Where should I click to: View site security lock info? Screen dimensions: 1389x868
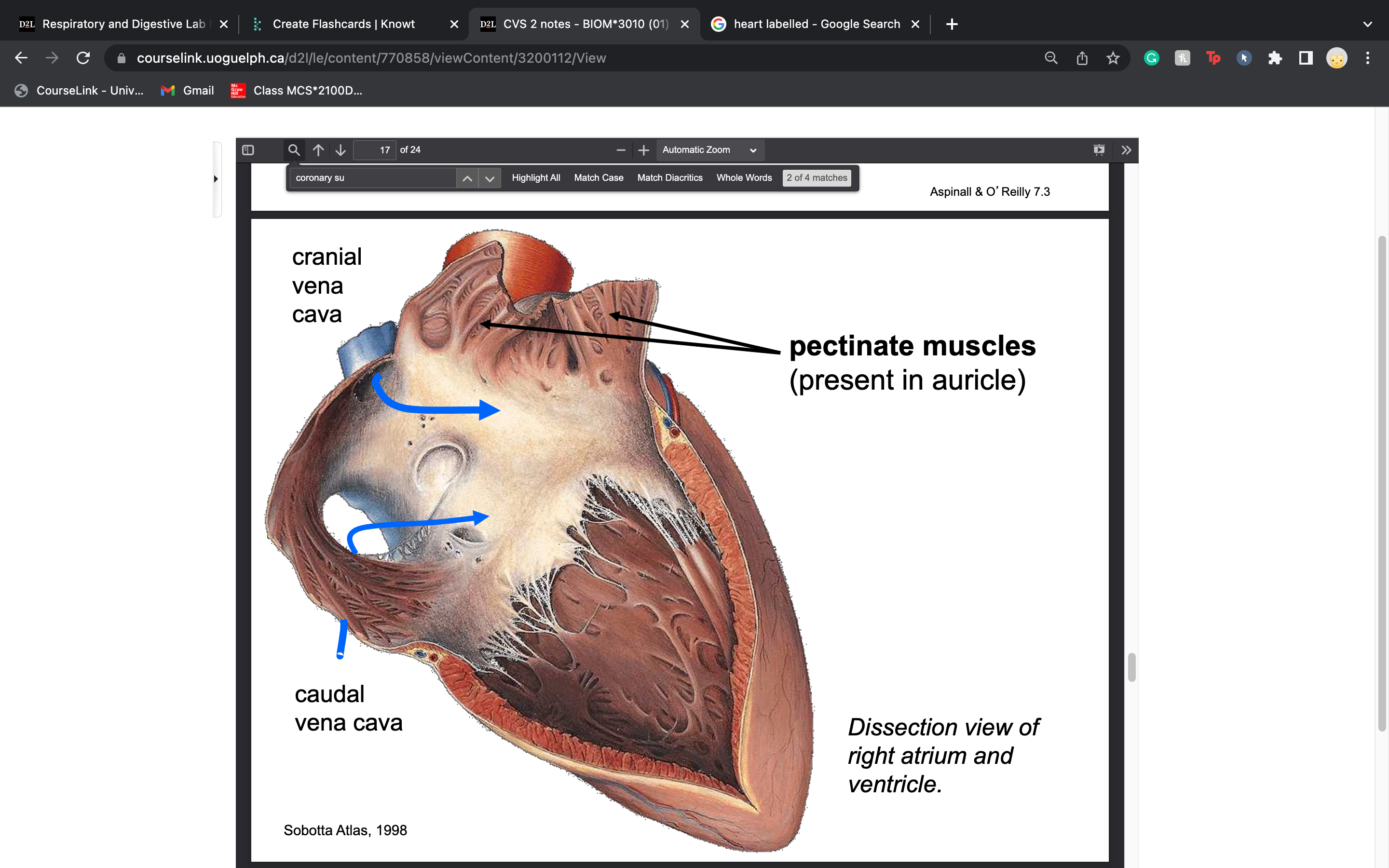click(121, 58)
